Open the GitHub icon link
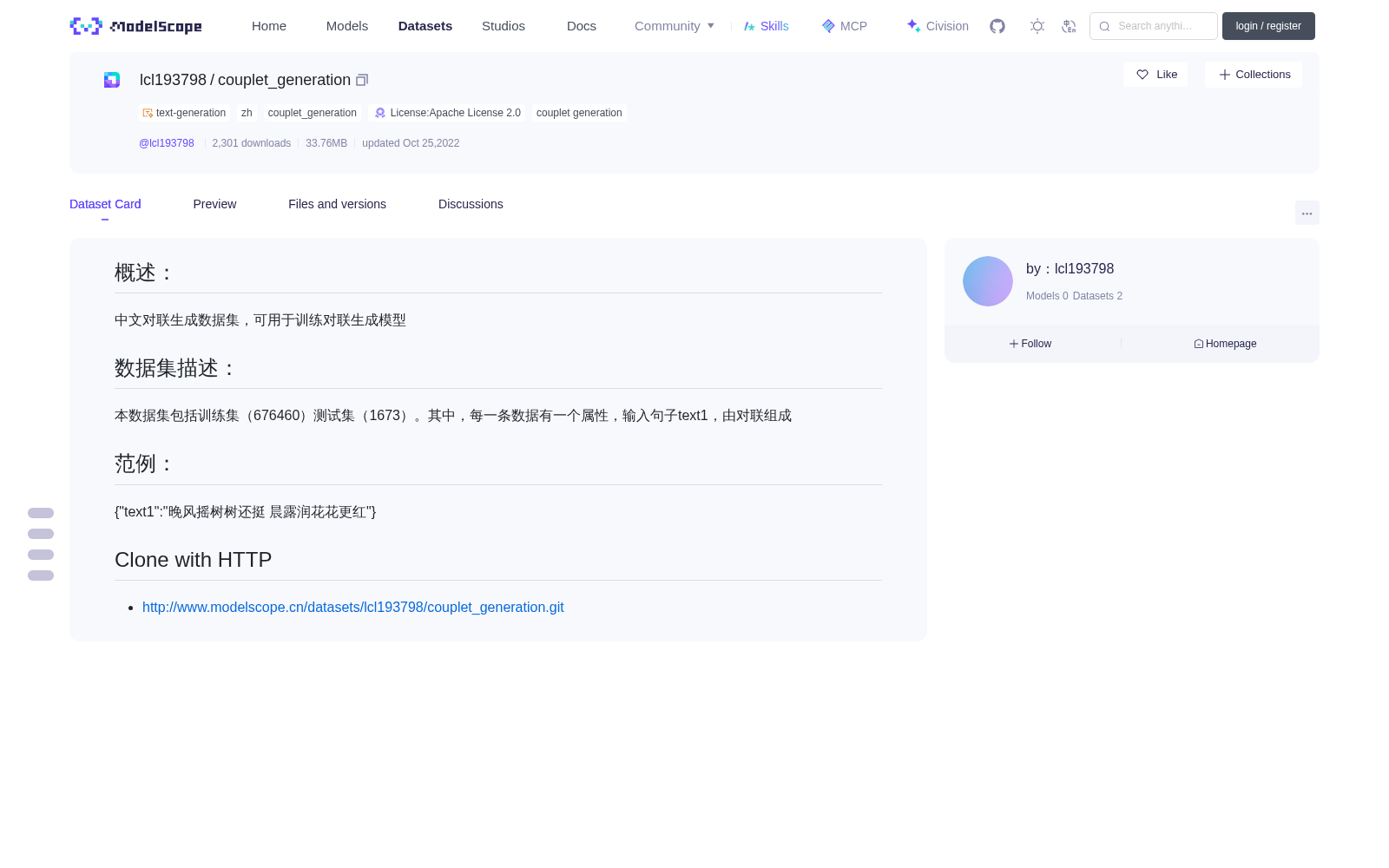 (x=997, y=26)
